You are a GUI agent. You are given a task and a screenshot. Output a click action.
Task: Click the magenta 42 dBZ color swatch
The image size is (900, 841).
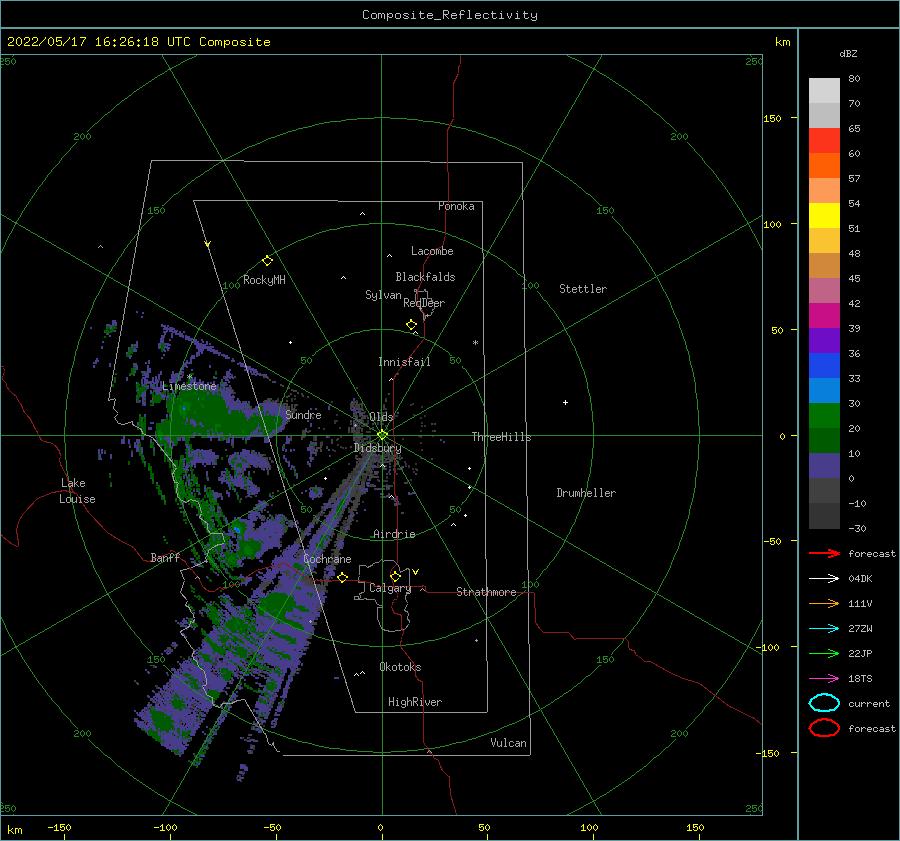(x=824, y=315)
